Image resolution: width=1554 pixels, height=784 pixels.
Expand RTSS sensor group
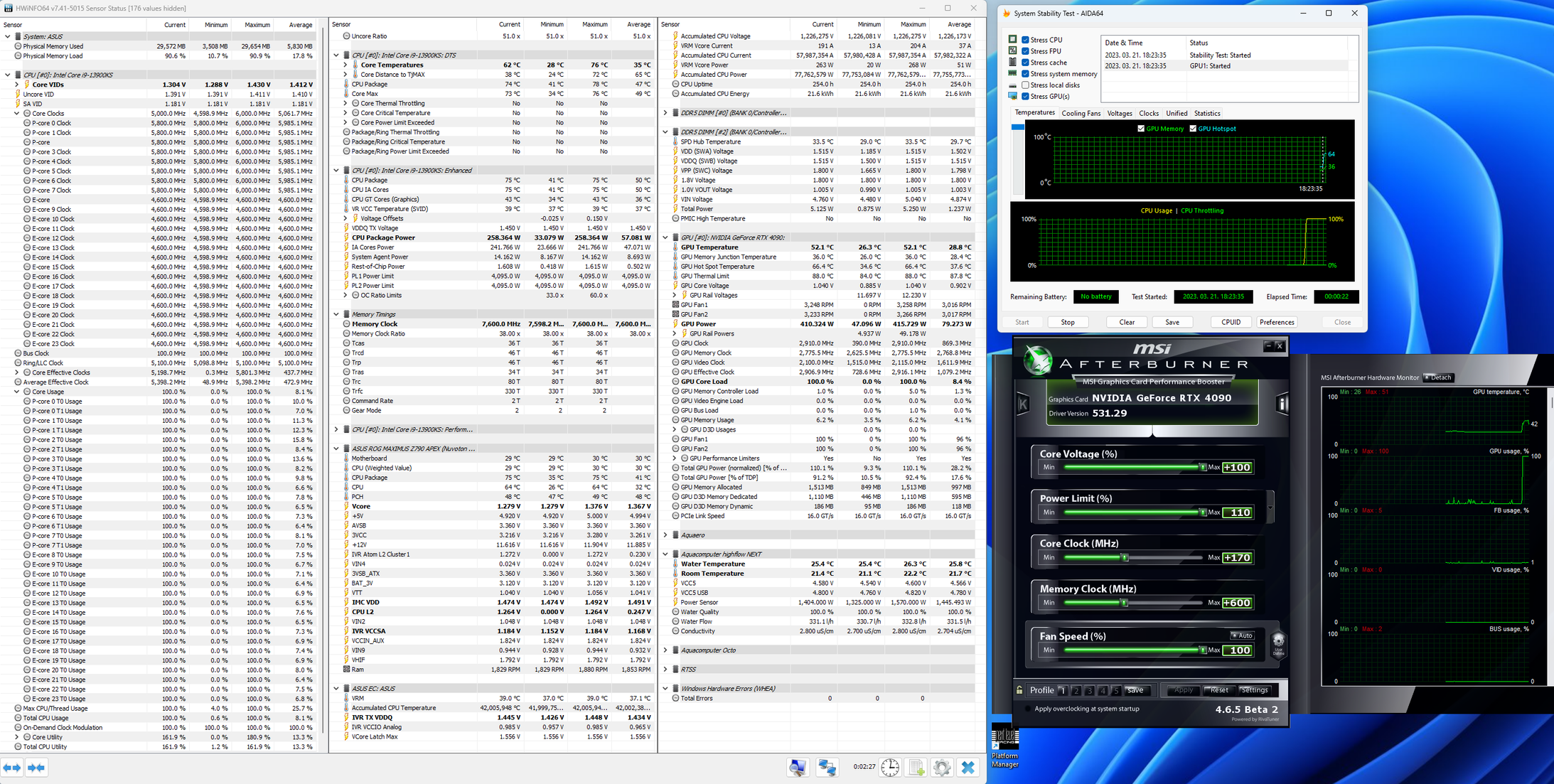coord(665,670)
